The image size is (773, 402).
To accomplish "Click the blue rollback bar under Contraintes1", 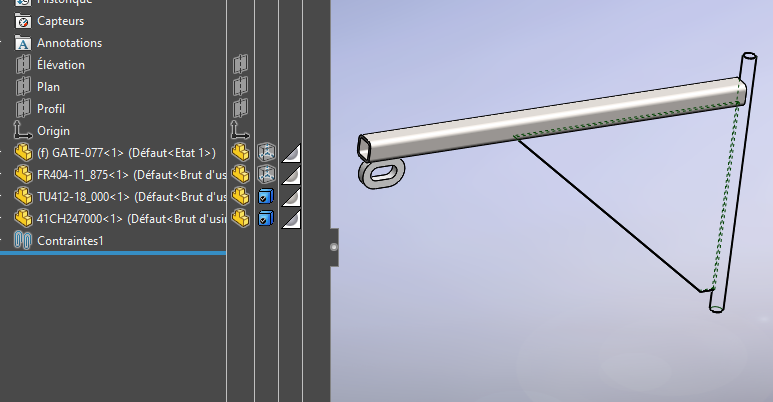I will point(113,253).
